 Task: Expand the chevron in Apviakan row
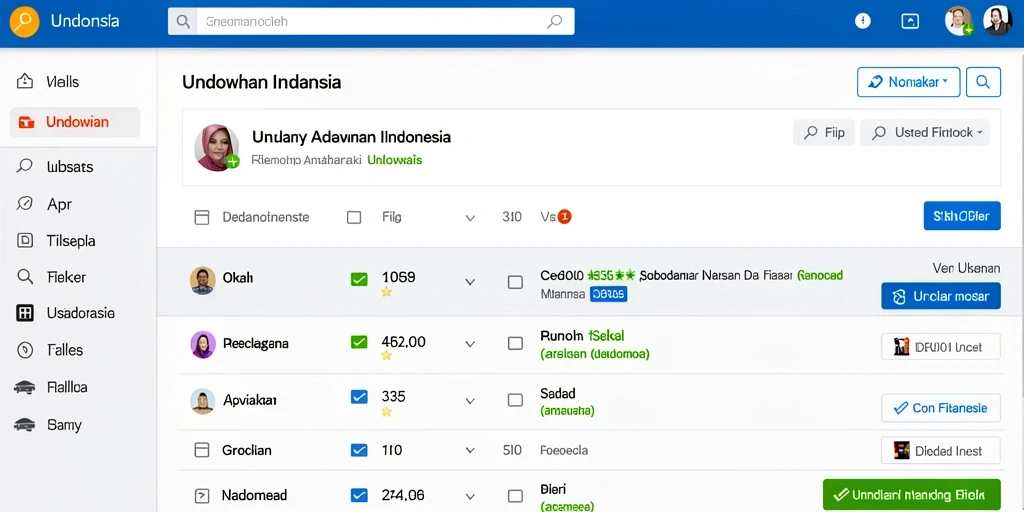coord(470,400)
